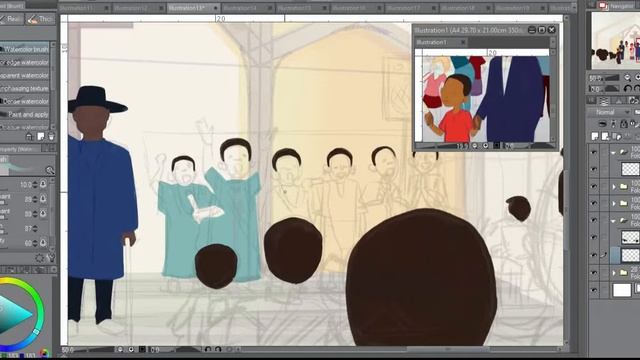Click the stepper beside value 60
640x360 pixels.
tap(35, 242)
